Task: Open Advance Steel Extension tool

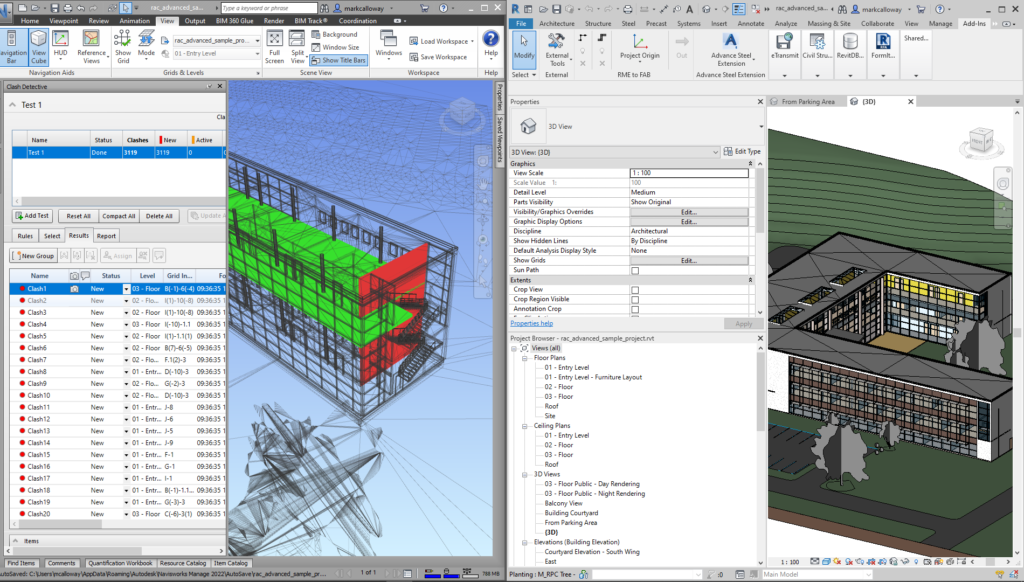Action: 731,50
